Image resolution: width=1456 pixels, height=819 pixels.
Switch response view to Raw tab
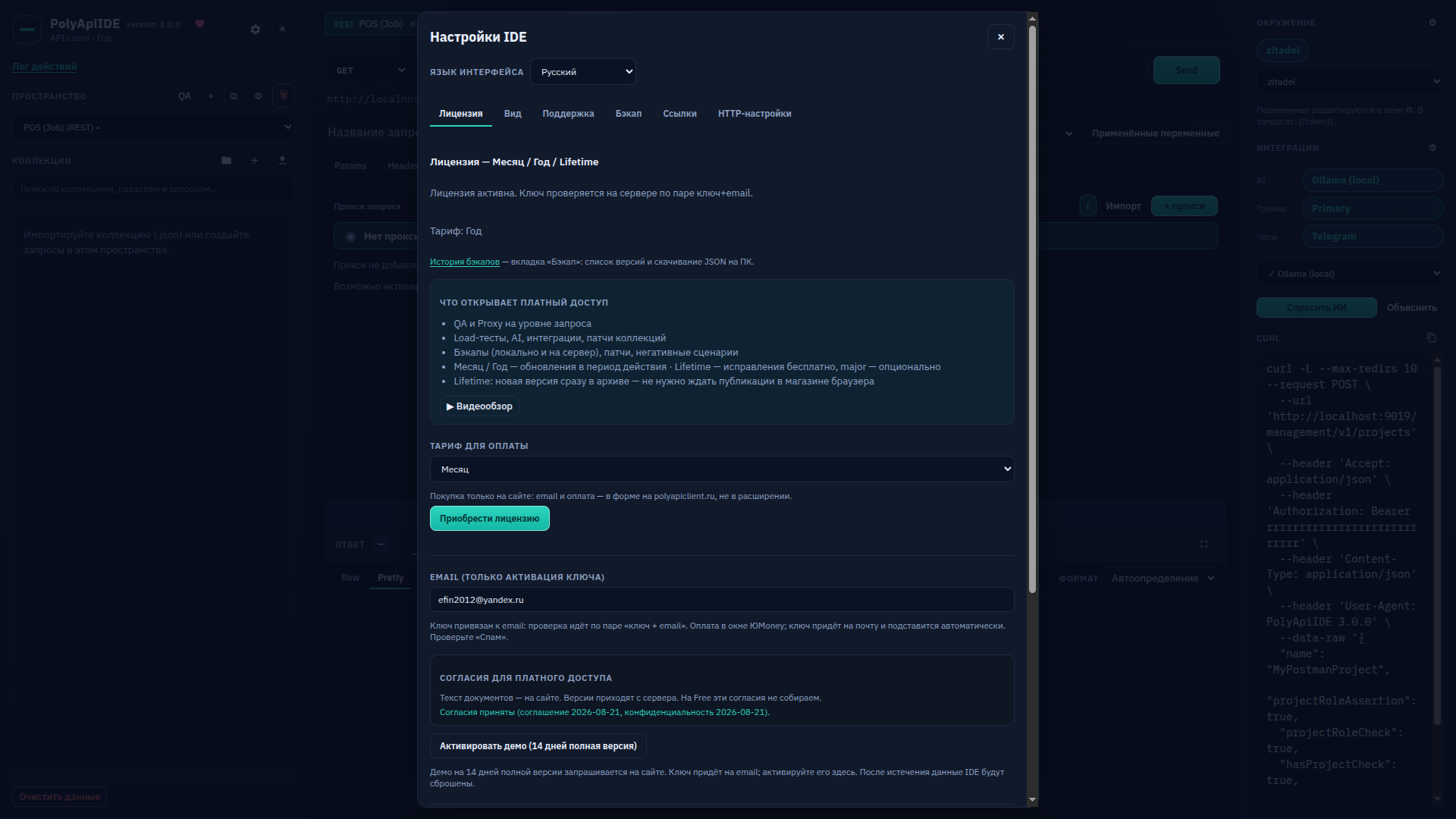(350, 578)
